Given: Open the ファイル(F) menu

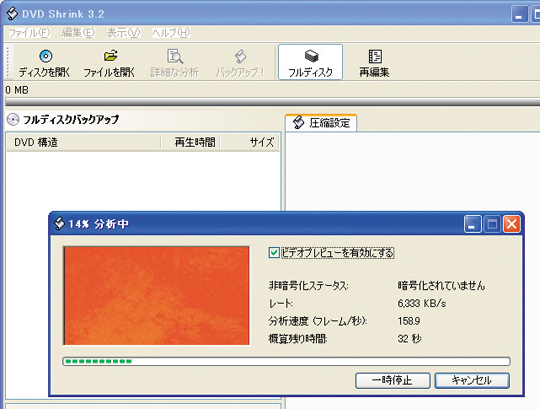Looking at the screenshot, I should 29,33.
